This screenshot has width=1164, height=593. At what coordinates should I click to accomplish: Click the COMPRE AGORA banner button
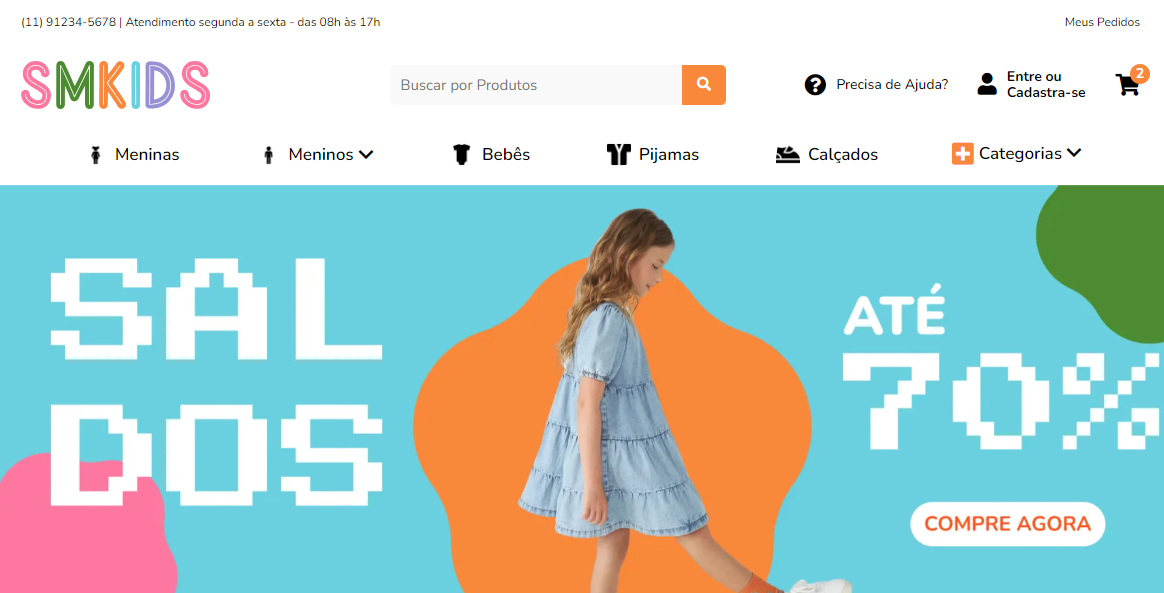(1007, 524)
